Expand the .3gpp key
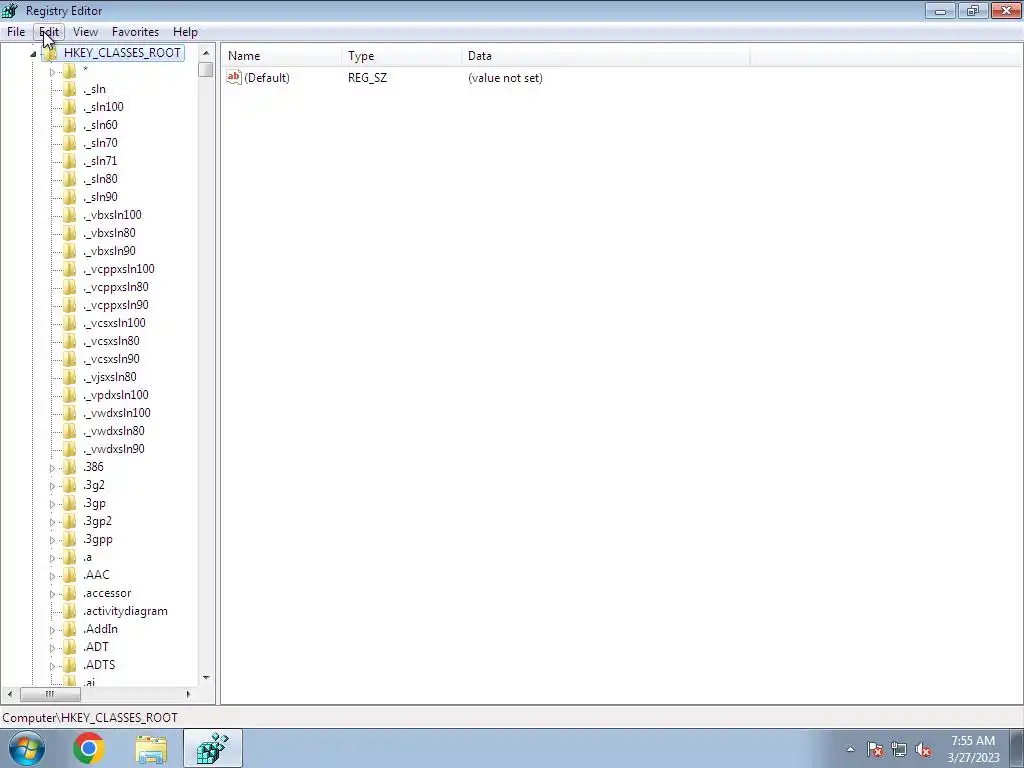Viewport: 1024px width, 768px height. [52, 539]
